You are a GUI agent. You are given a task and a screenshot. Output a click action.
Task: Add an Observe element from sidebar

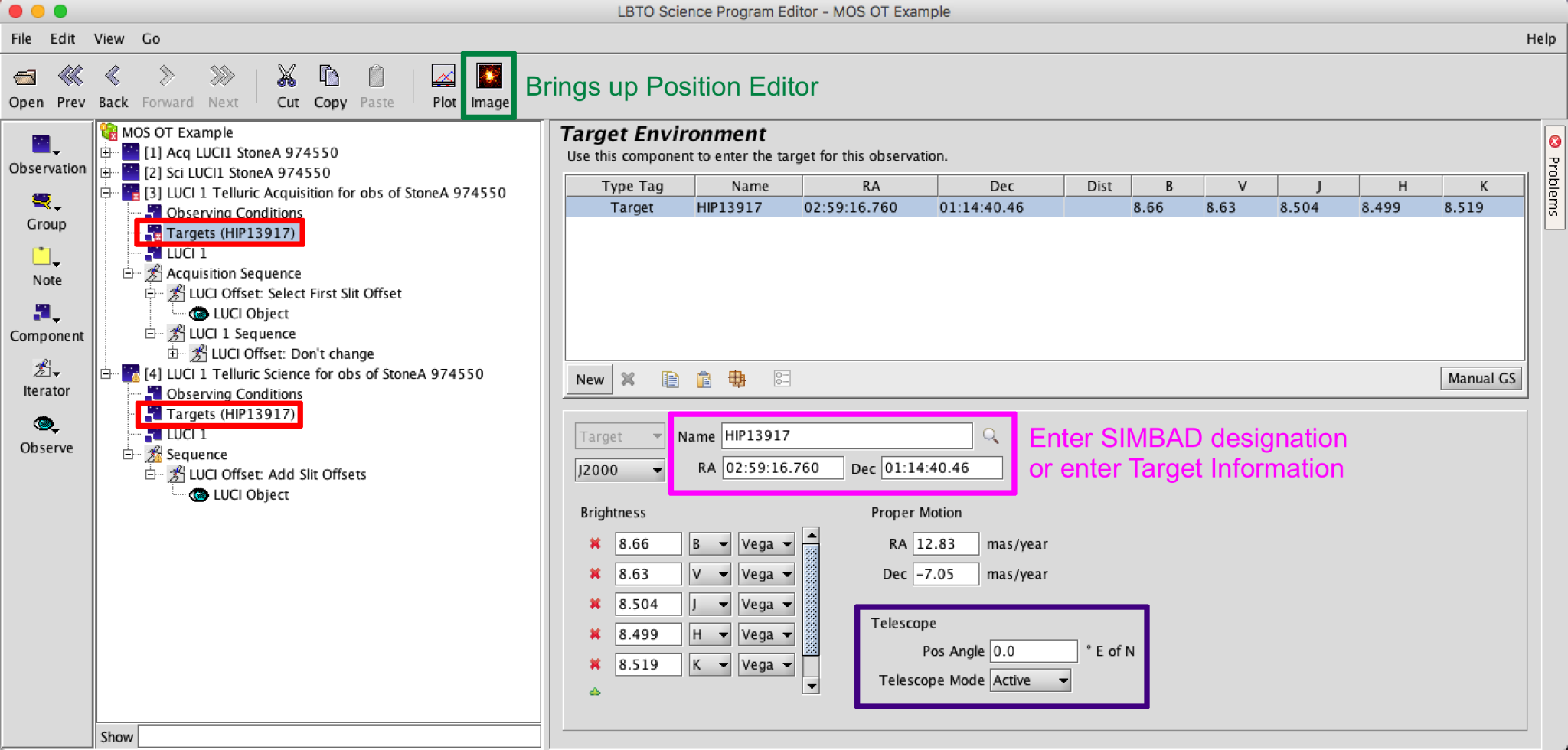click(47, 434)
